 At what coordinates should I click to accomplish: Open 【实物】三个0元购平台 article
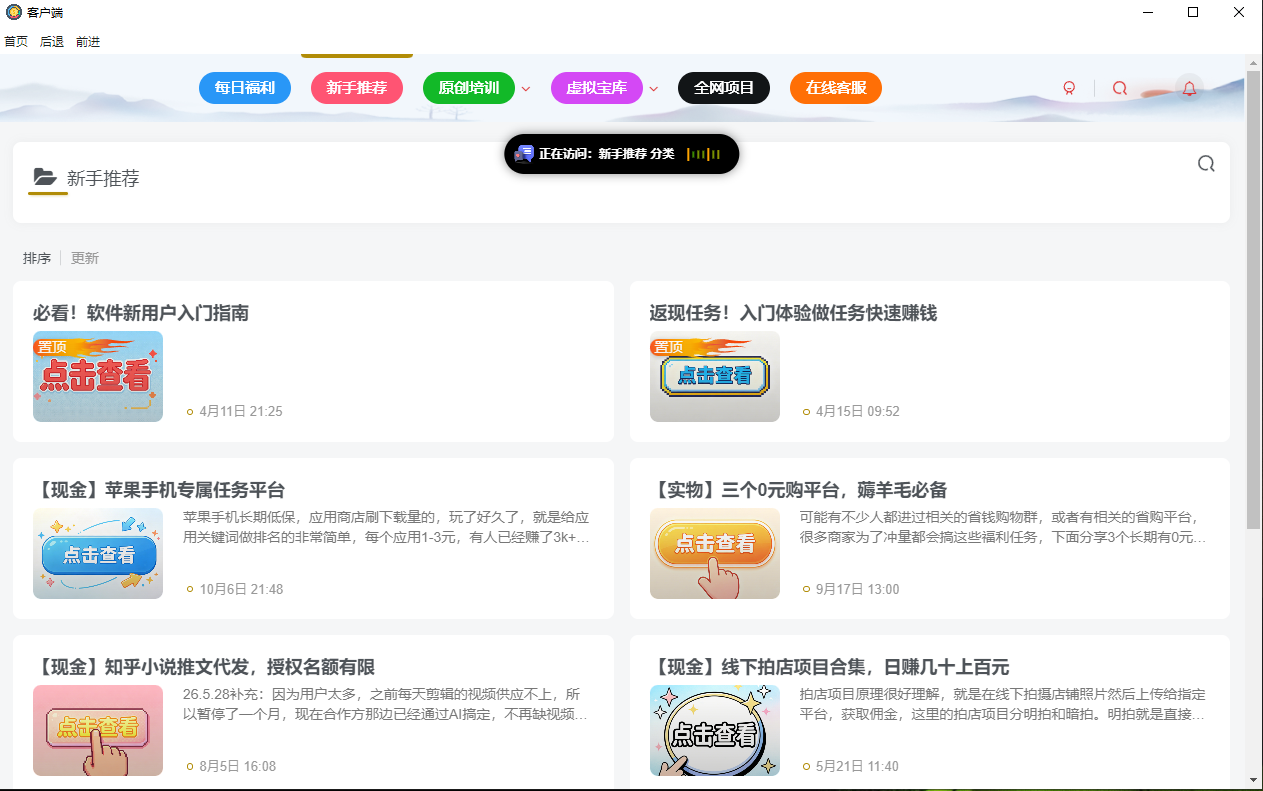798,490
